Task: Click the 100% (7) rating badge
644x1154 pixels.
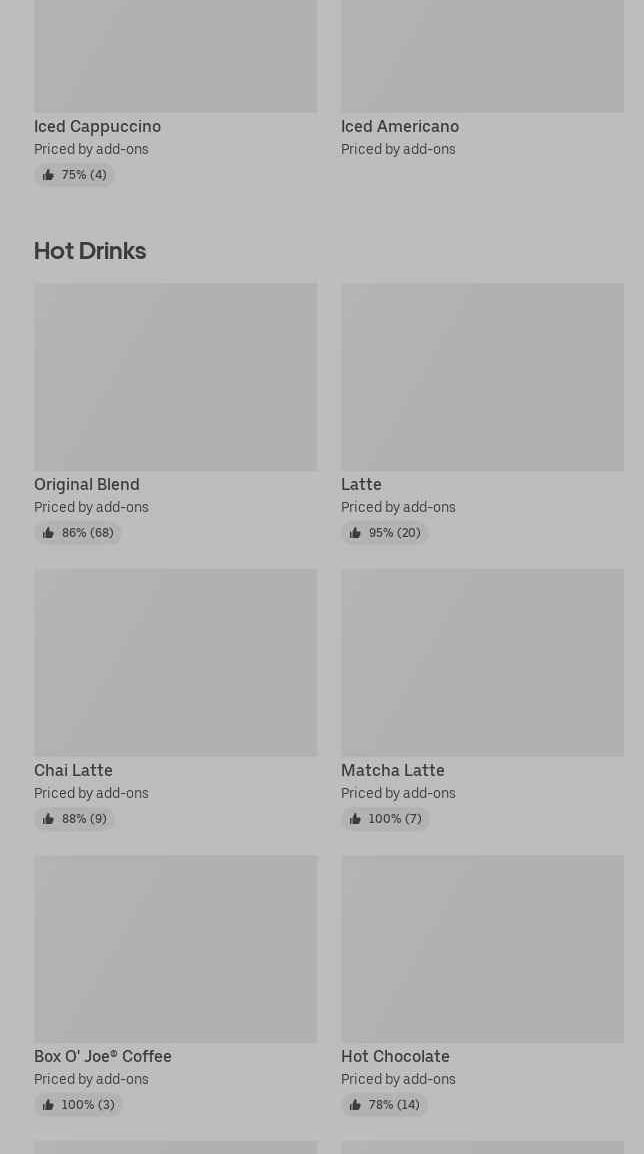Action: coord(385,819)
